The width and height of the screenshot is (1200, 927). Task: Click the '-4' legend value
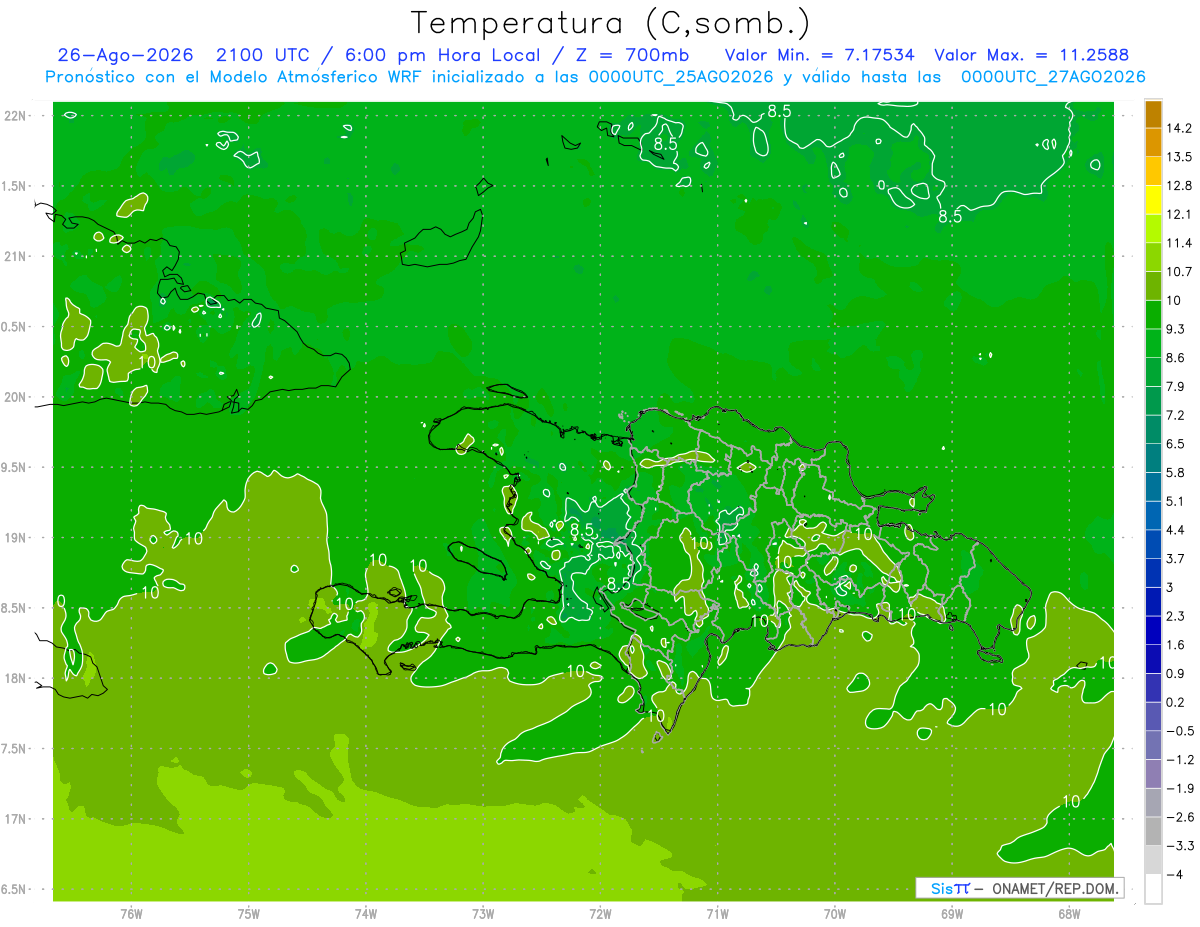[1175, 875]
